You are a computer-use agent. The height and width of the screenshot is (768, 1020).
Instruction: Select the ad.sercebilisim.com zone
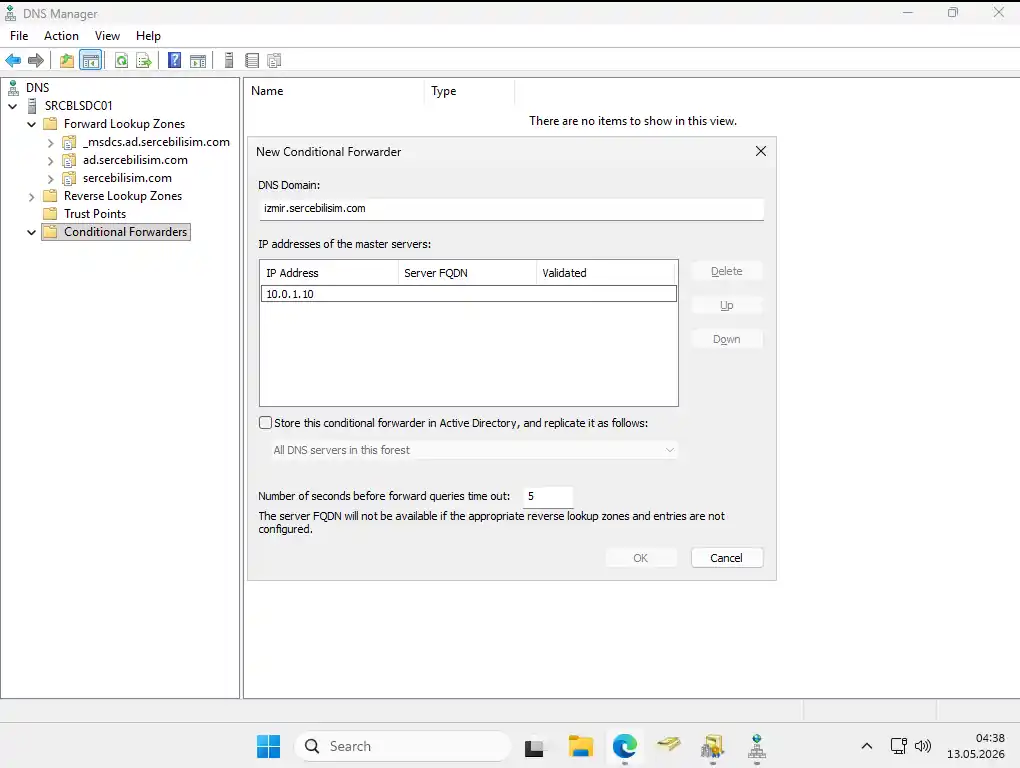pos(135,160)
